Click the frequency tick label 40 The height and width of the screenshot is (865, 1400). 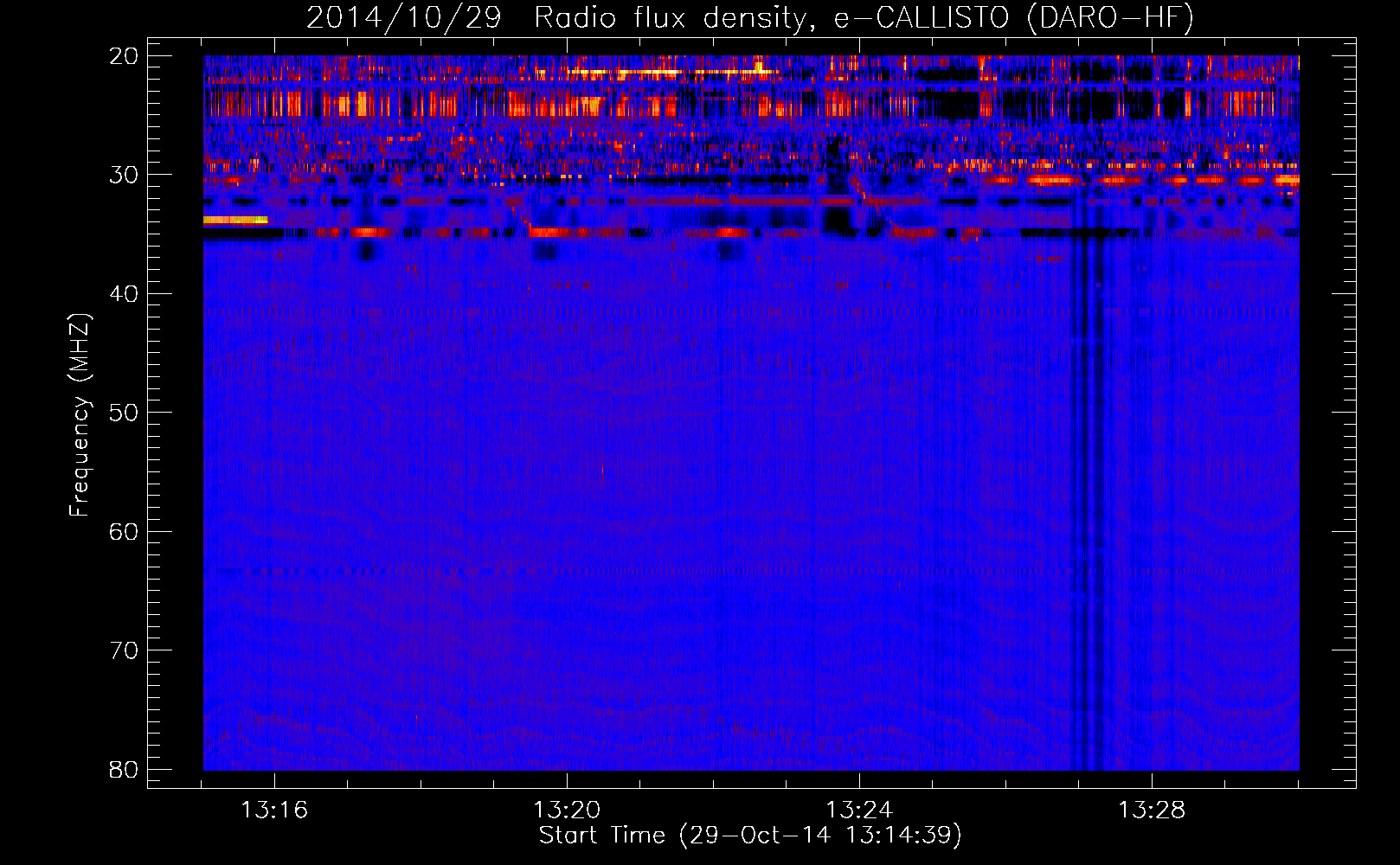tap(124, 294)
